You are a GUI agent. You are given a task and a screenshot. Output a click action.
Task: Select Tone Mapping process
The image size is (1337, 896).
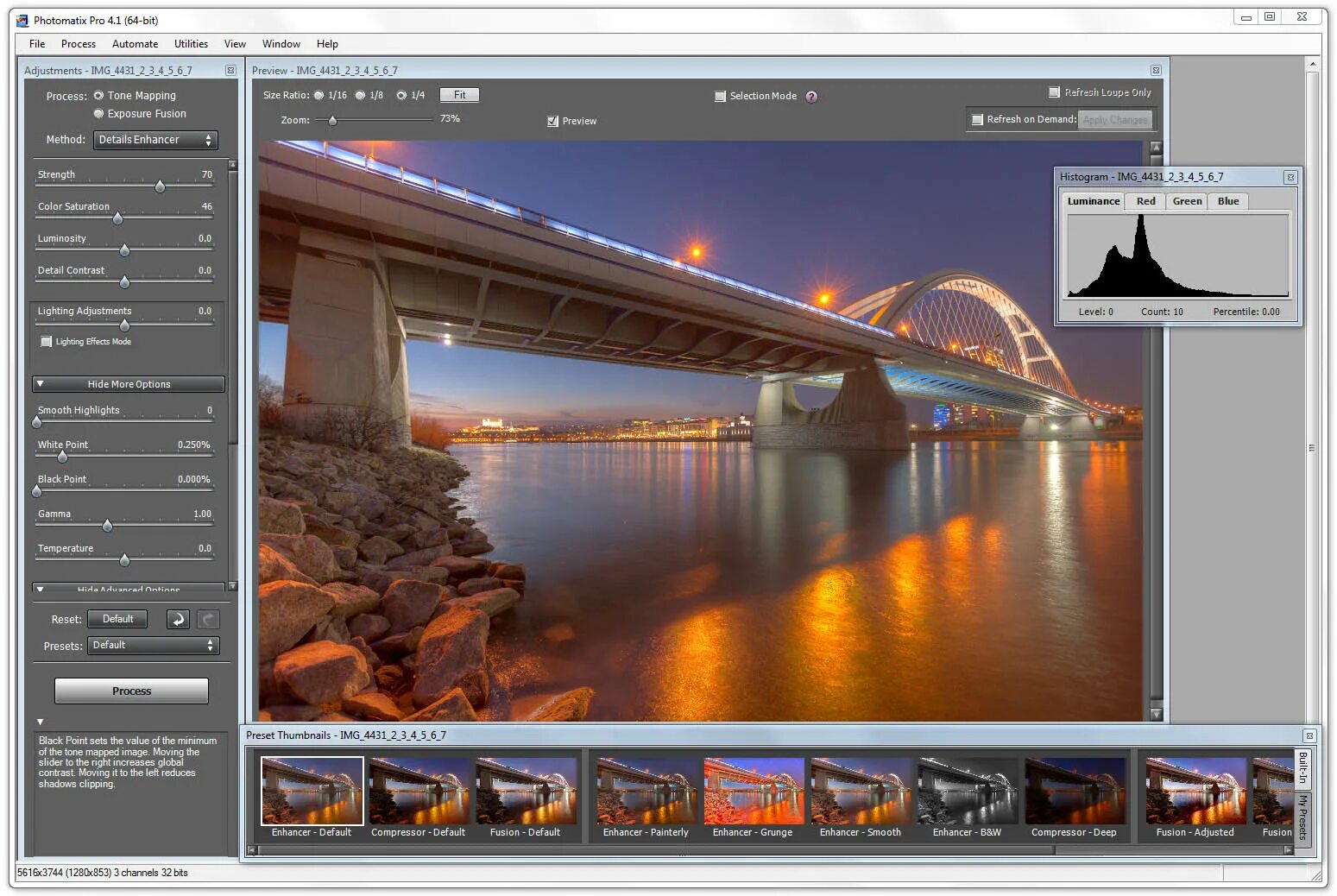(98, 96)
